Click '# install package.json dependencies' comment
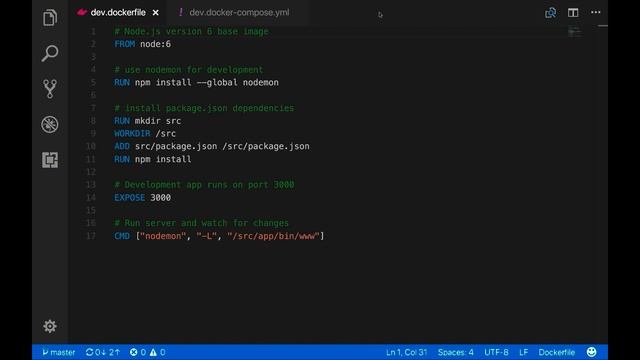The width and height of the screenshot is (640, 360). click(204, 108)
